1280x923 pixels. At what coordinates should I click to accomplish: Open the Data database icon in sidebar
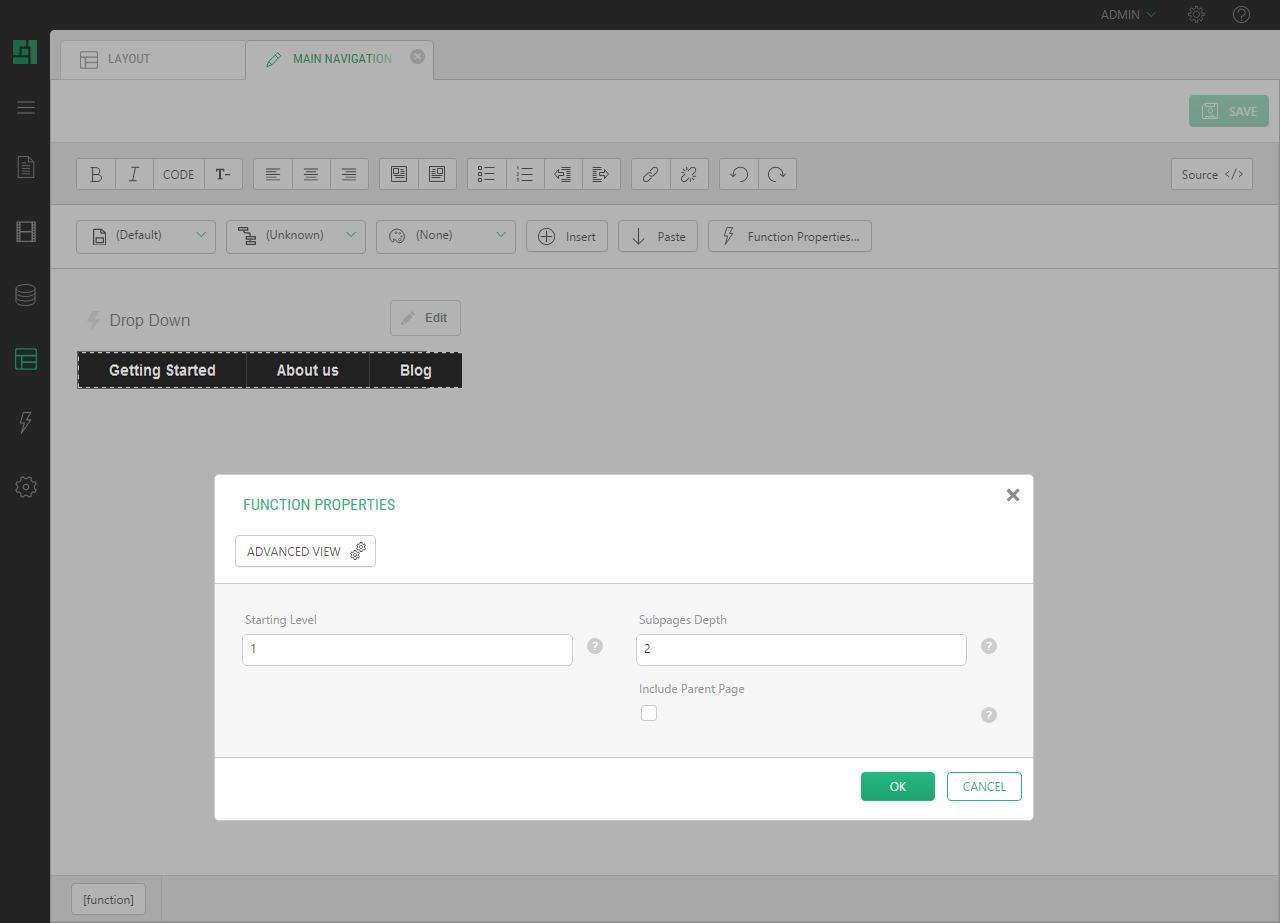[x=25, y=295]
